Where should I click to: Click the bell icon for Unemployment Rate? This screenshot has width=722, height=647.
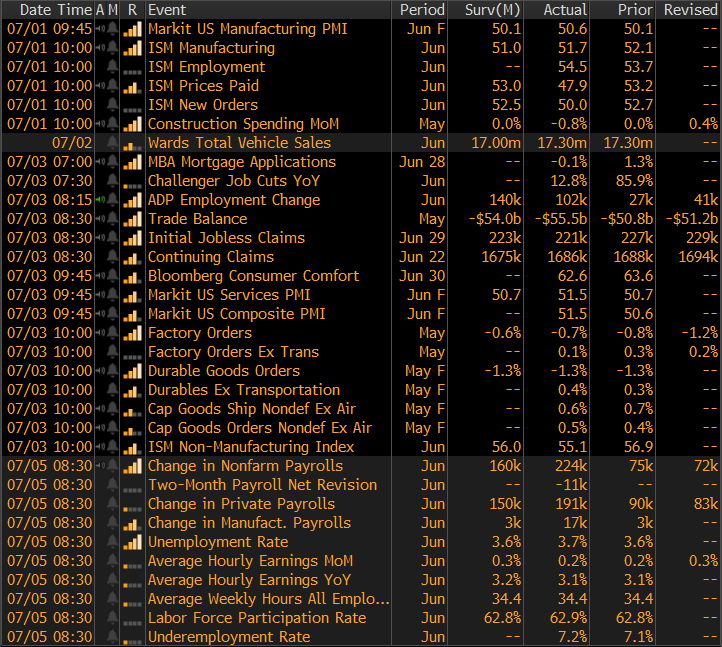(x=114, y=542)
